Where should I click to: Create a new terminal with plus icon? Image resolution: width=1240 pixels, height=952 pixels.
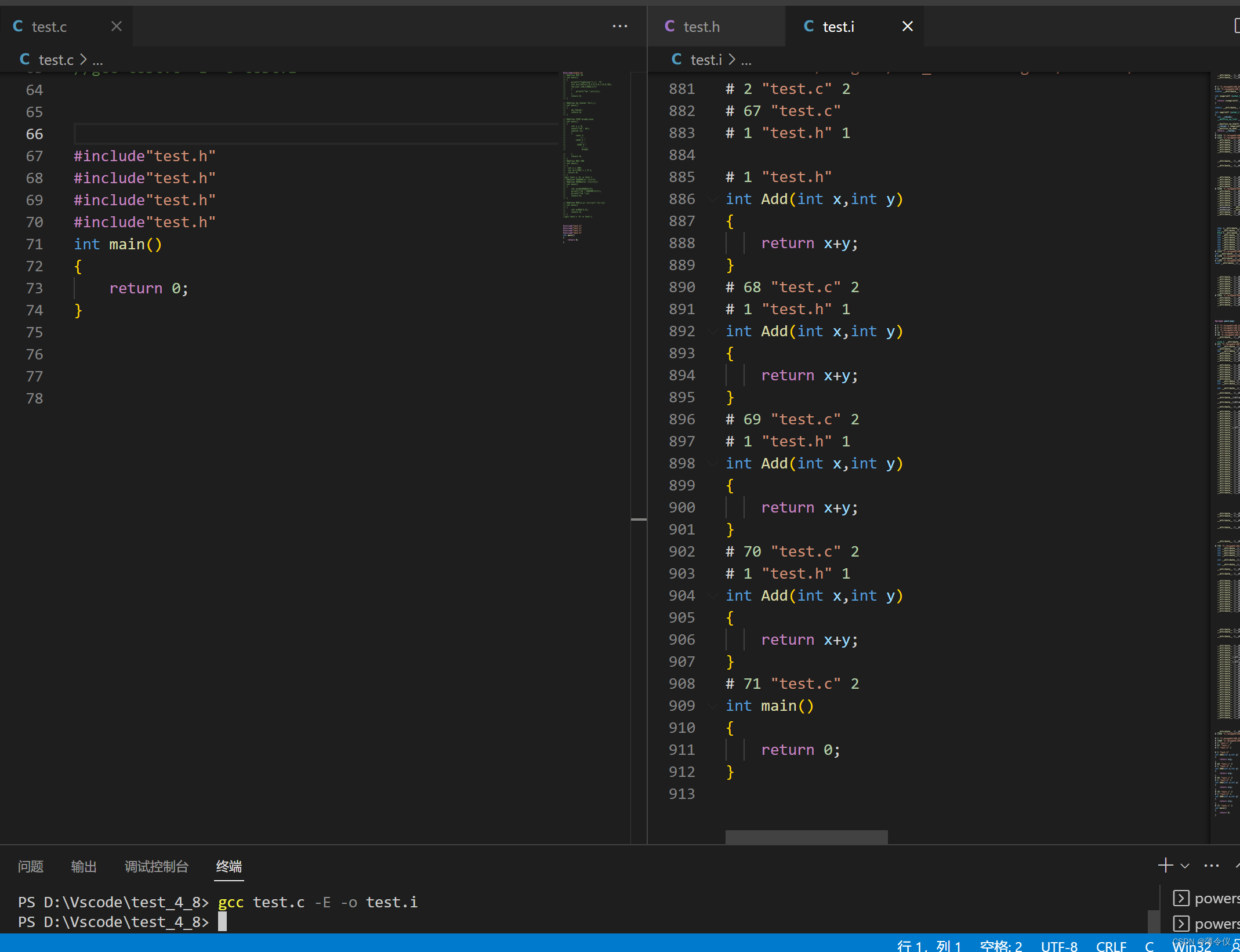[1165, 866]
